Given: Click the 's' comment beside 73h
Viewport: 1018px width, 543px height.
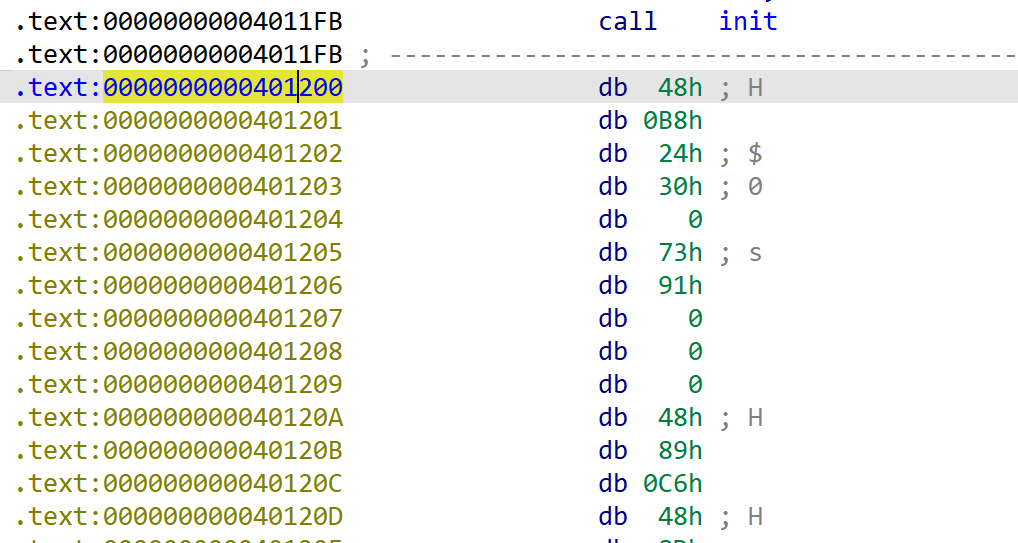Looking at the screenshot, I should point(755,253).
